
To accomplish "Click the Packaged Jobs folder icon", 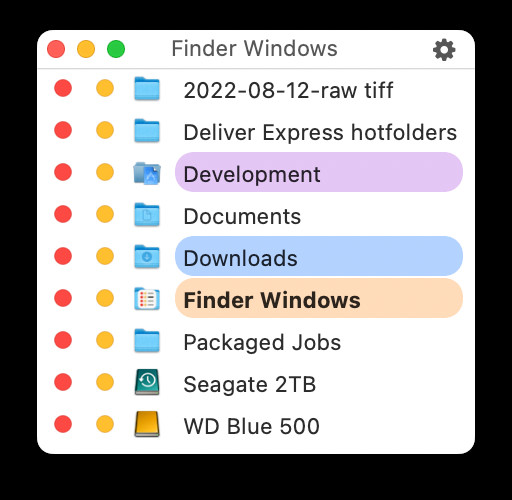I will pos(147,341).
